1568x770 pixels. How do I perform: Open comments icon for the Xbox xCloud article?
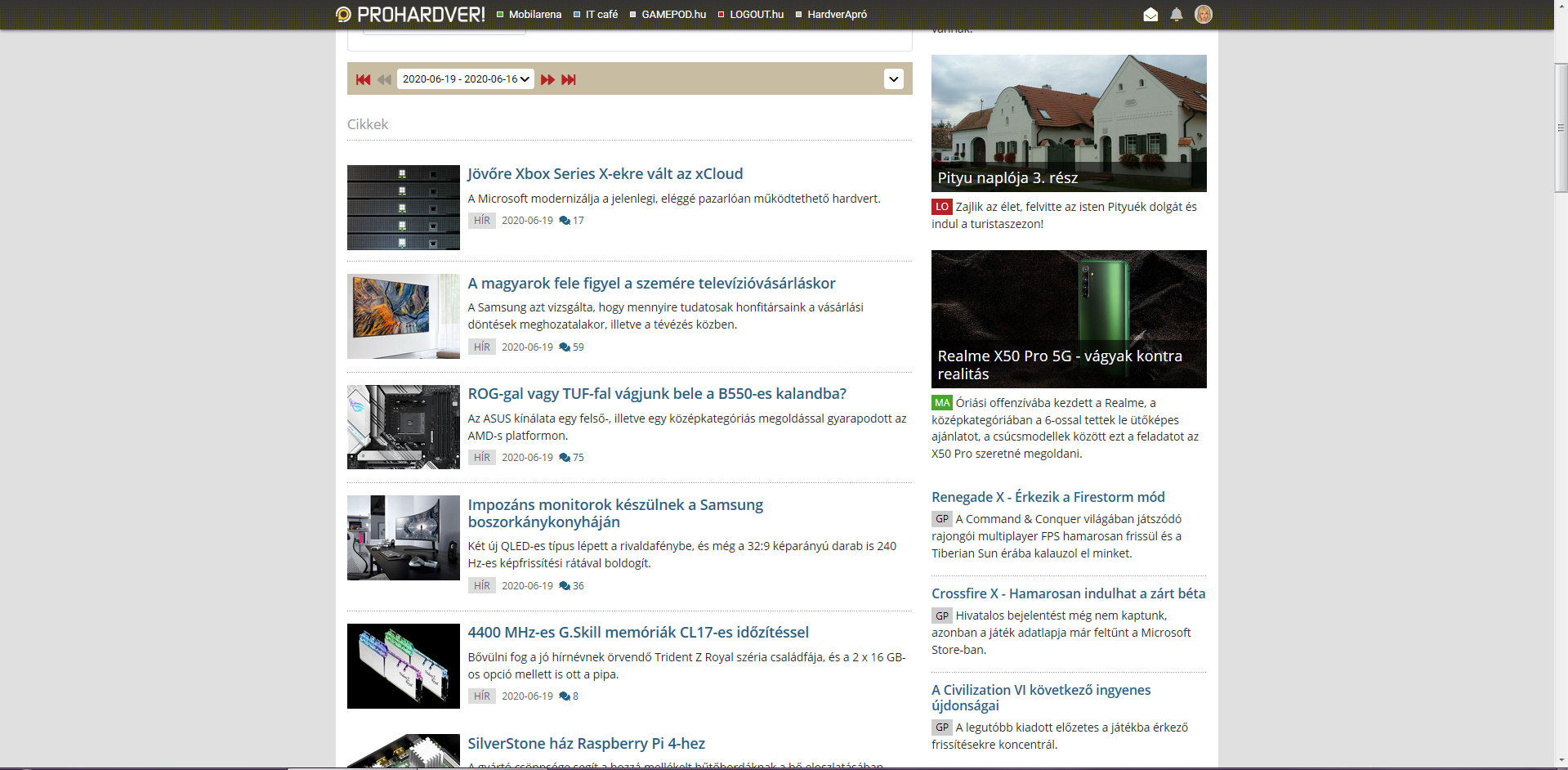pos(565,221)
